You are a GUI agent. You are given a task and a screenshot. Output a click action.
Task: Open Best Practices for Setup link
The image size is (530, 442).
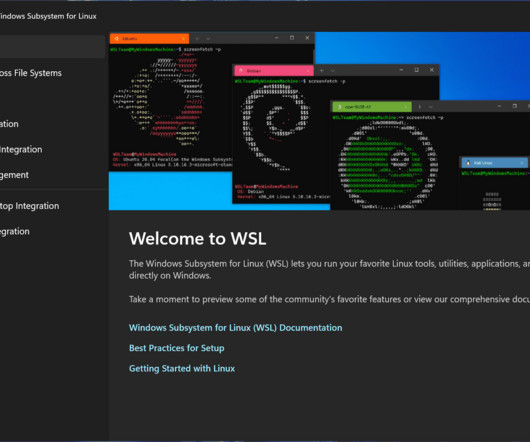(x=176, y=348)
